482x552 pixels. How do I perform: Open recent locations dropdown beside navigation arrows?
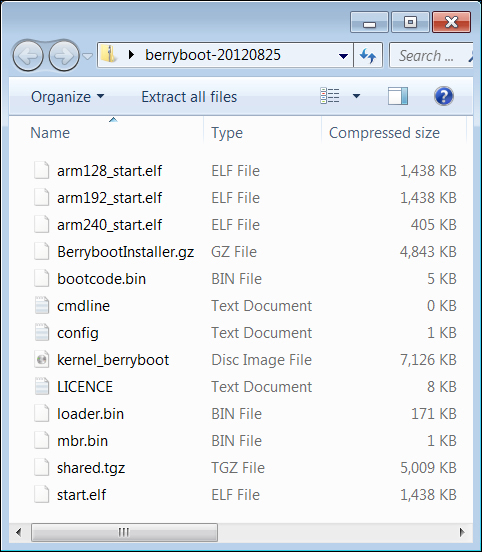point(87,56)
